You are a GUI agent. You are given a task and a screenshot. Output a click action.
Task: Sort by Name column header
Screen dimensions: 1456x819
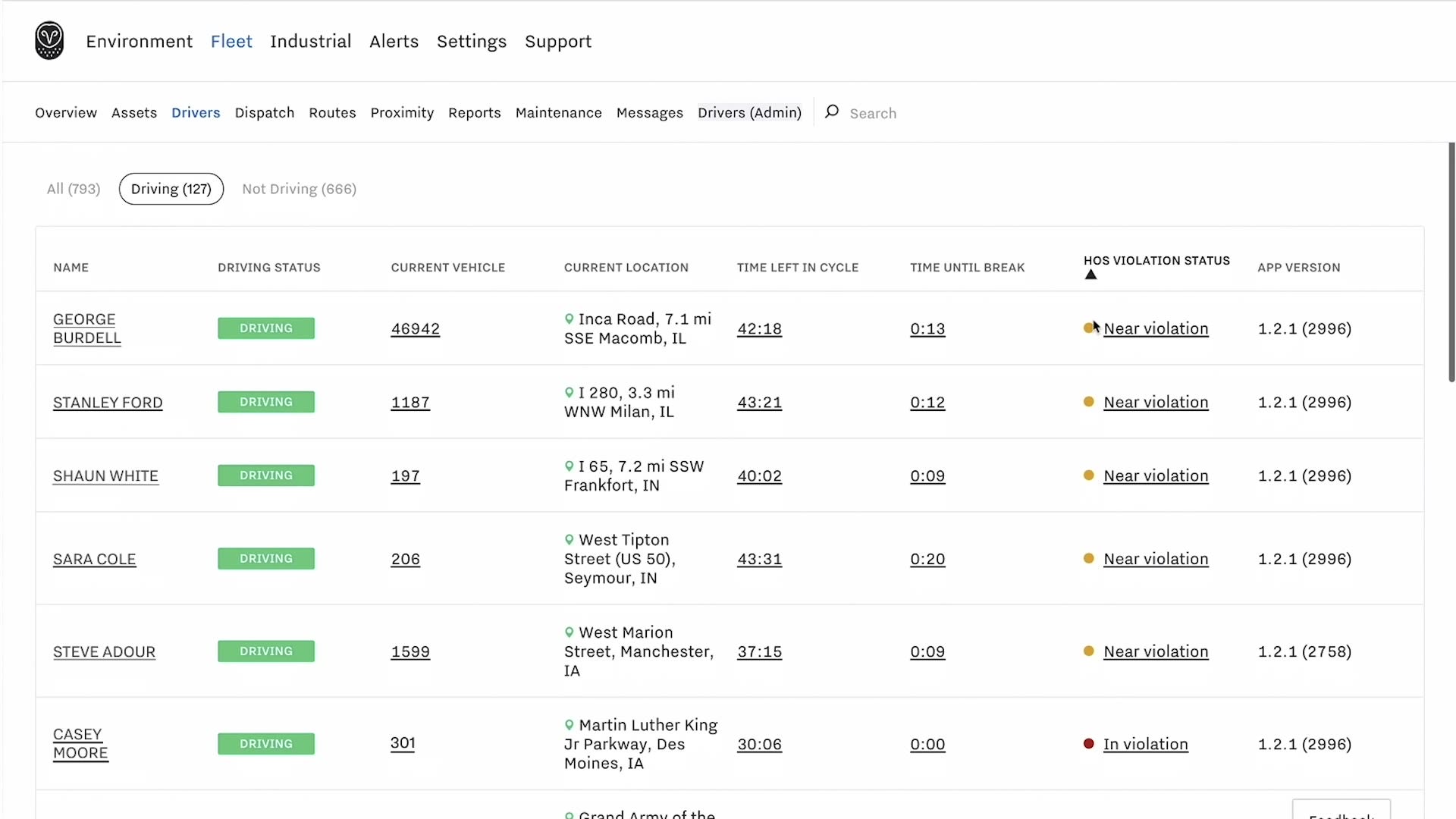tap(71, 267)
